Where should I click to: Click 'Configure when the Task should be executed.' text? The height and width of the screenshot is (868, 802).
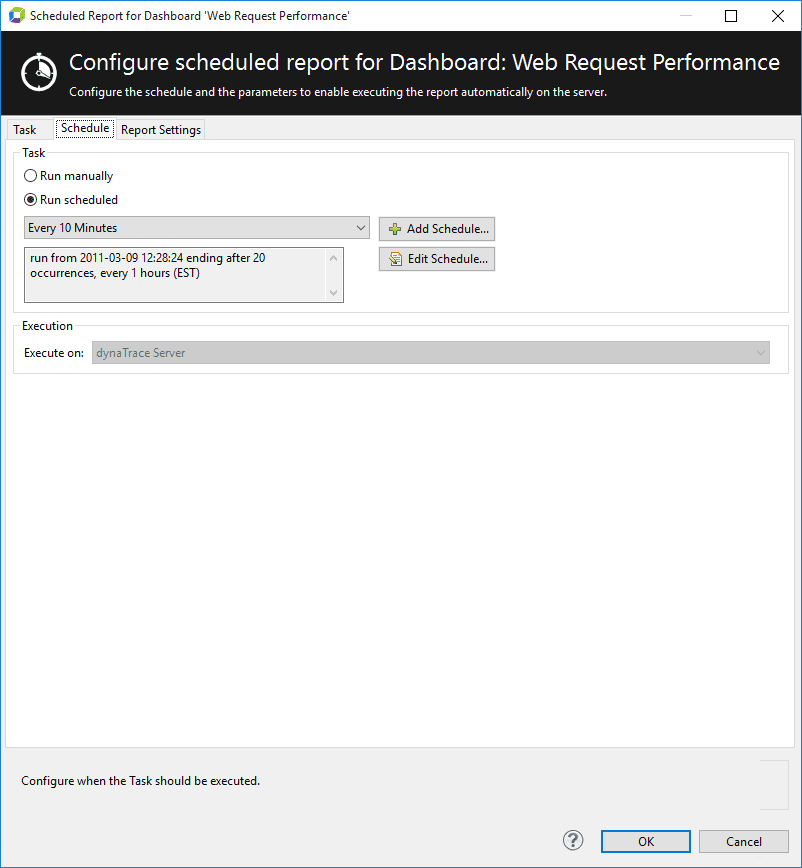141,781
